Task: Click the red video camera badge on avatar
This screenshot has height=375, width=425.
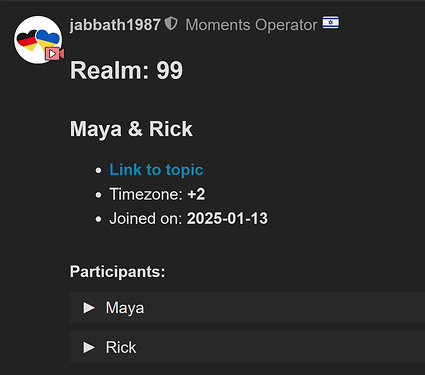Action: [x=54, y=53]
